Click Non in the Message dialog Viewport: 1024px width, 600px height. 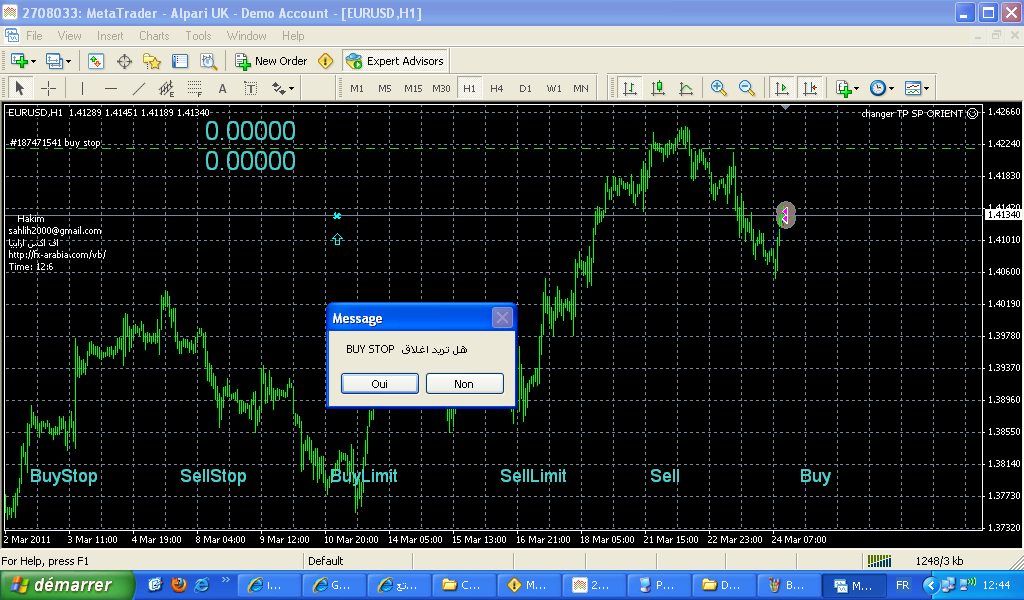pyautogui.click(x=464, y=384)
